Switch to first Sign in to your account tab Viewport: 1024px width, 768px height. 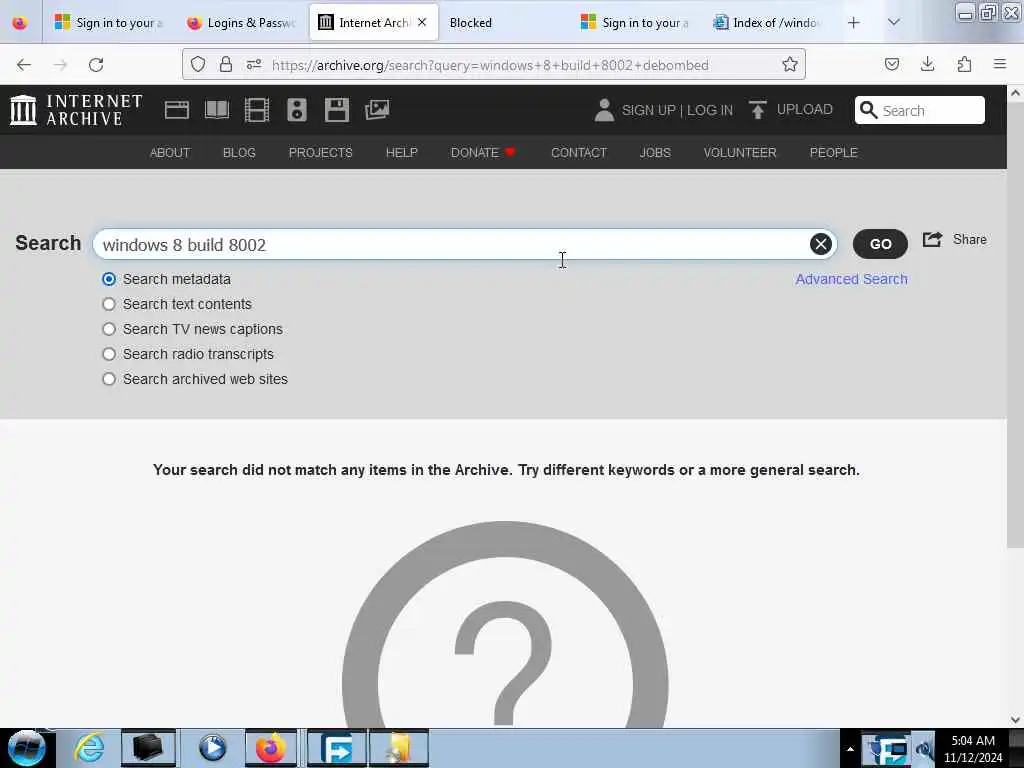click(x=110, y=23)
